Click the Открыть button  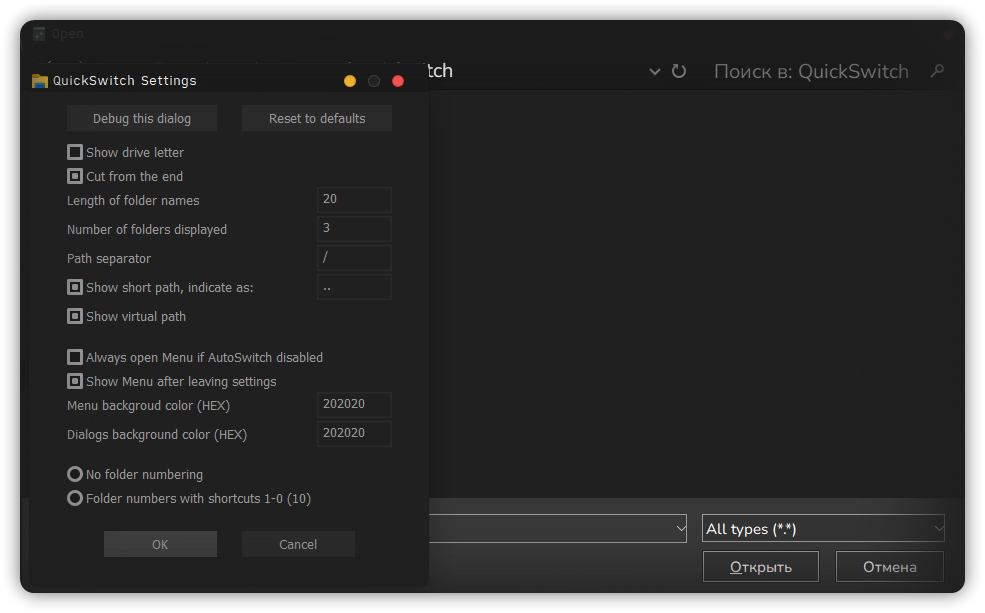click(761, 567)
